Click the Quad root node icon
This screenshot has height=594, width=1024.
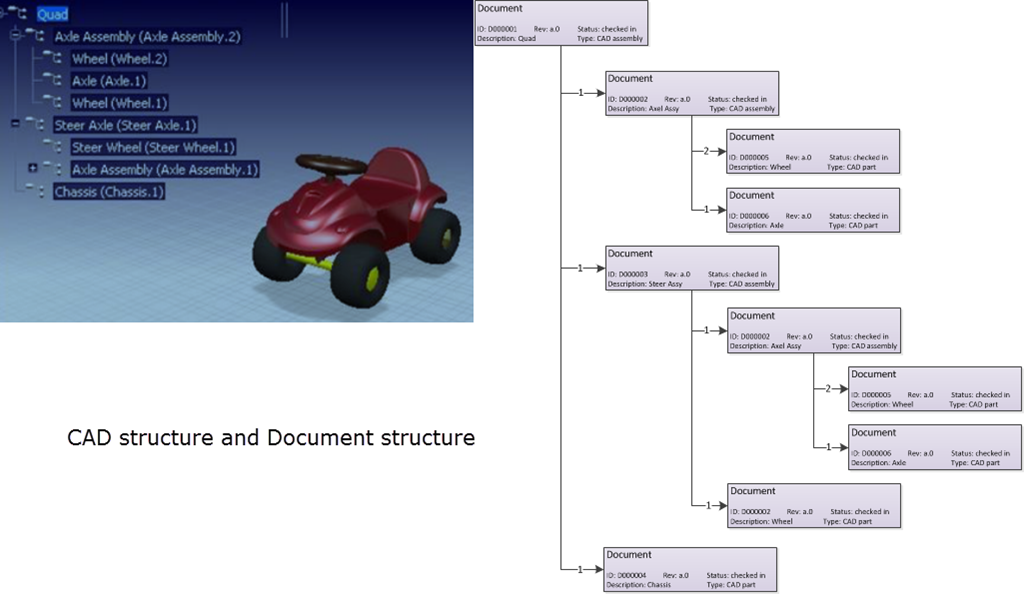(x=22, y=14)
